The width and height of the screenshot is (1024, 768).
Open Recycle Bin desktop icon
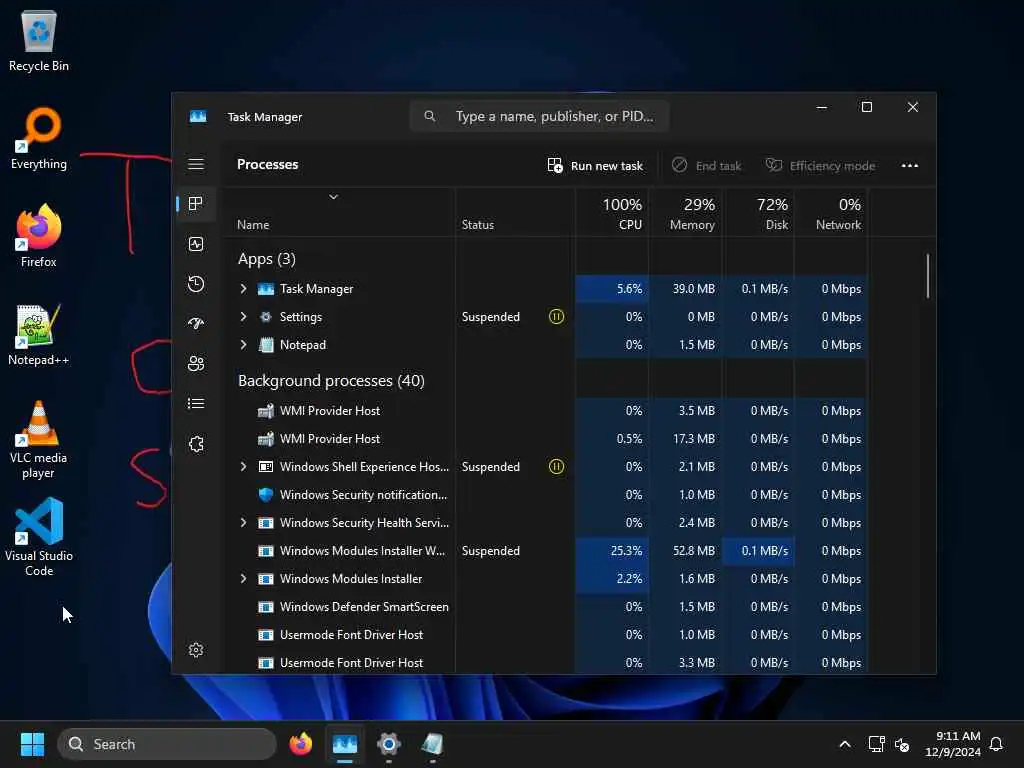coord(39,40)
